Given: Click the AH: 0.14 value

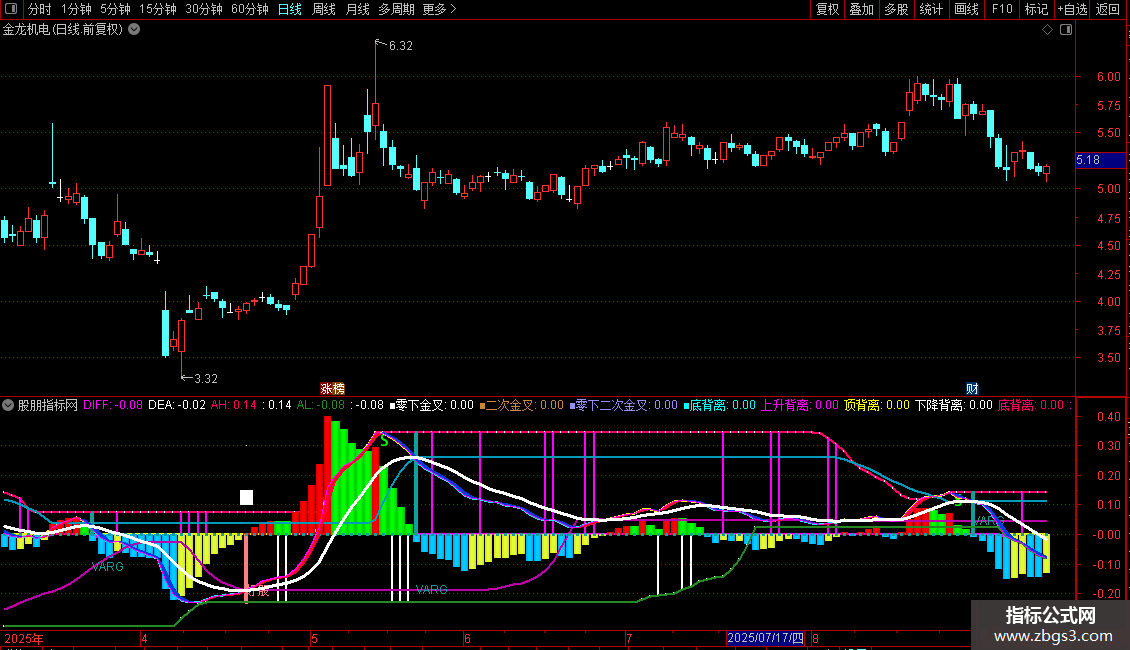Looking at the screenshot, I should pos(233,405).
